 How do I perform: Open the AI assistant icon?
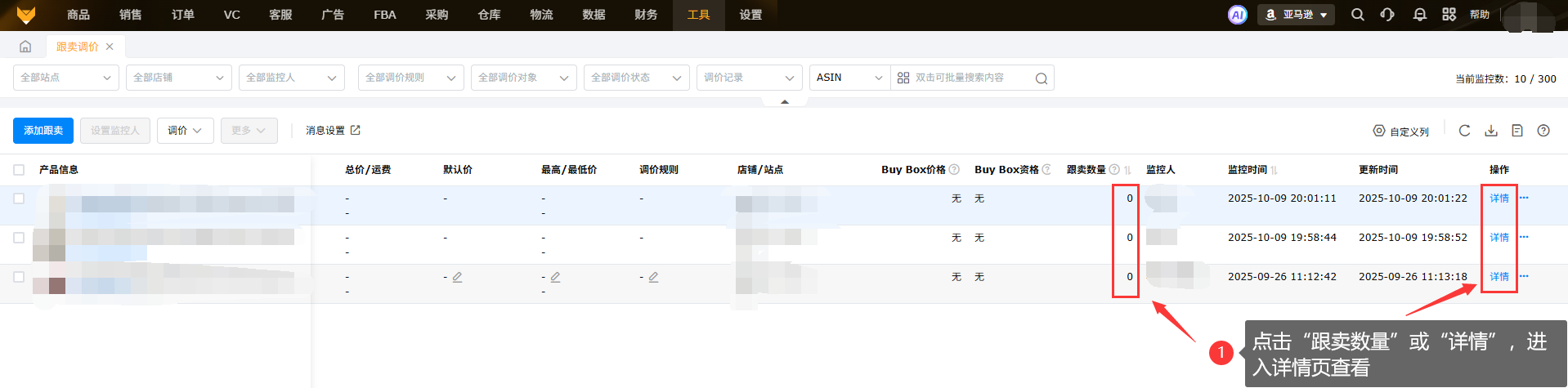[x=1237, y=15]
